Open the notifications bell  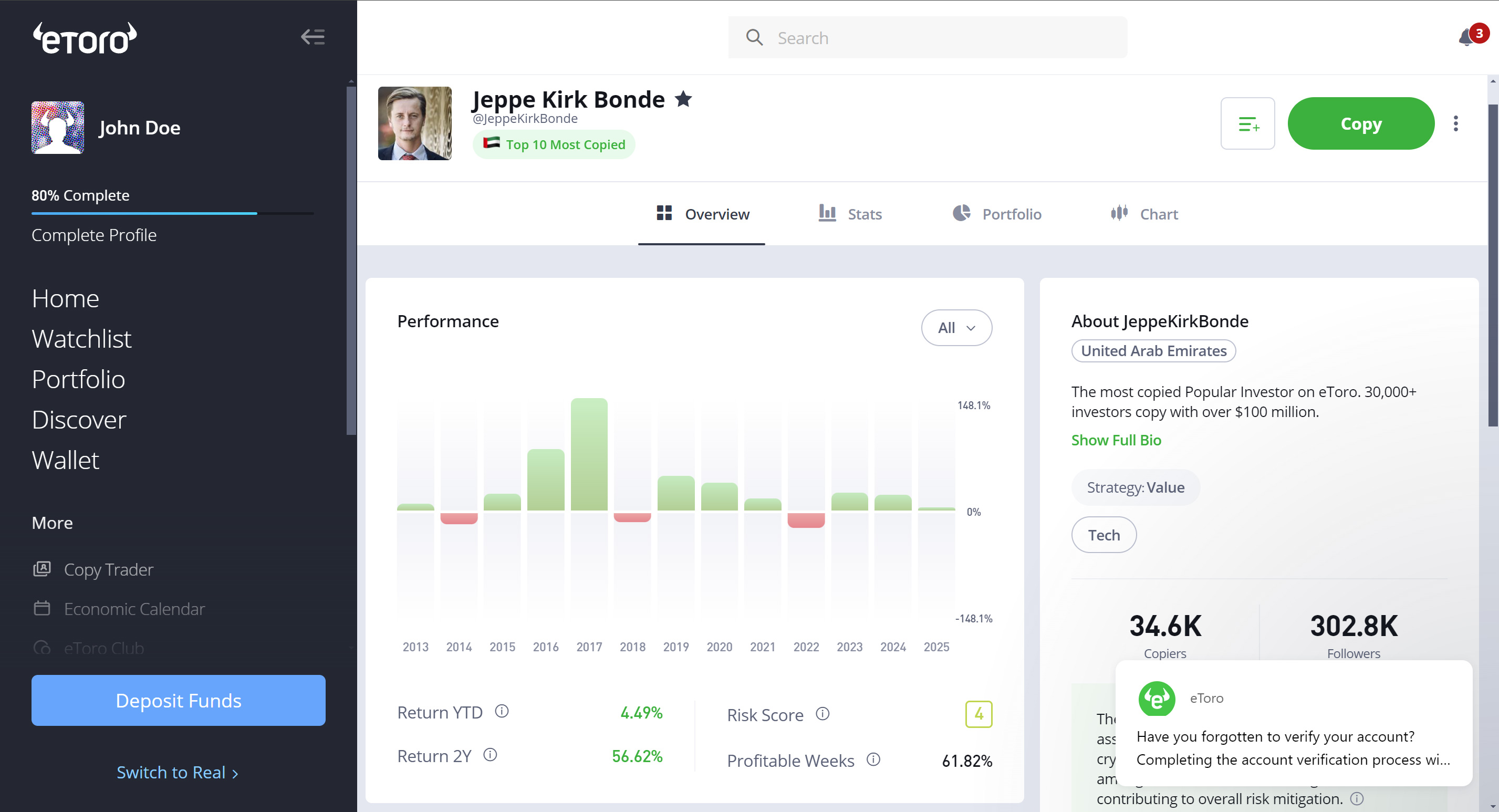pos(1466,38)
